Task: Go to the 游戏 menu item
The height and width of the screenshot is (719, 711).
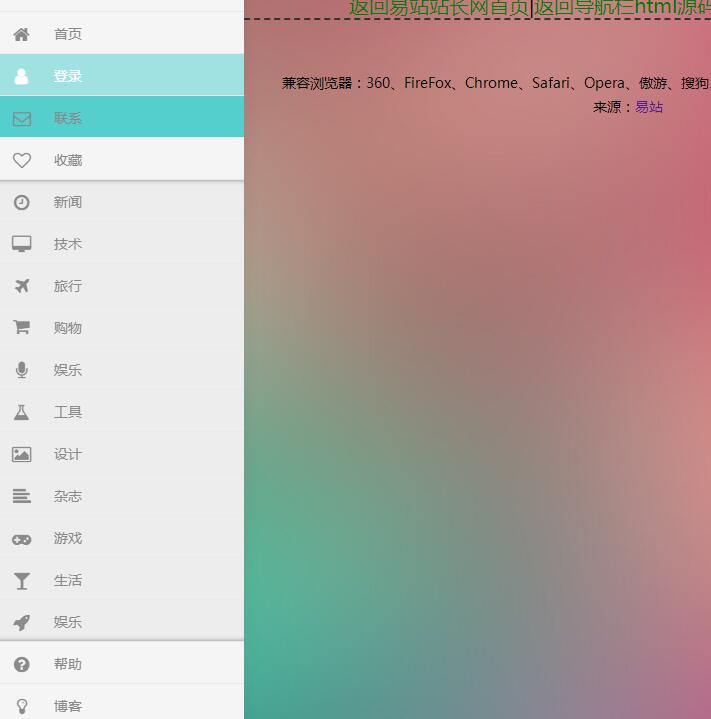Action: 122,538
